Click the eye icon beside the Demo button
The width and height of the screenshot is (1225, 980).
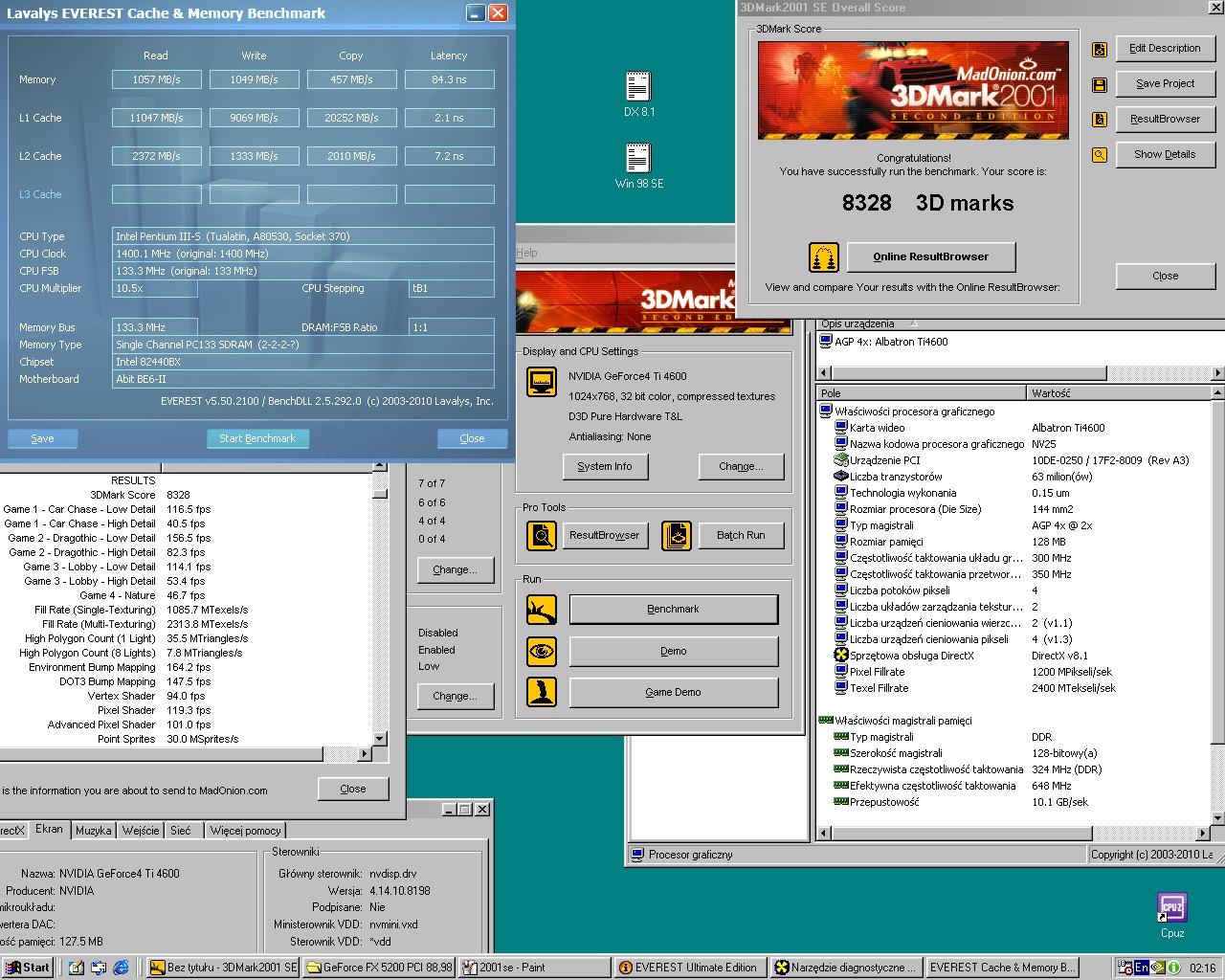(x=542, y=651)
